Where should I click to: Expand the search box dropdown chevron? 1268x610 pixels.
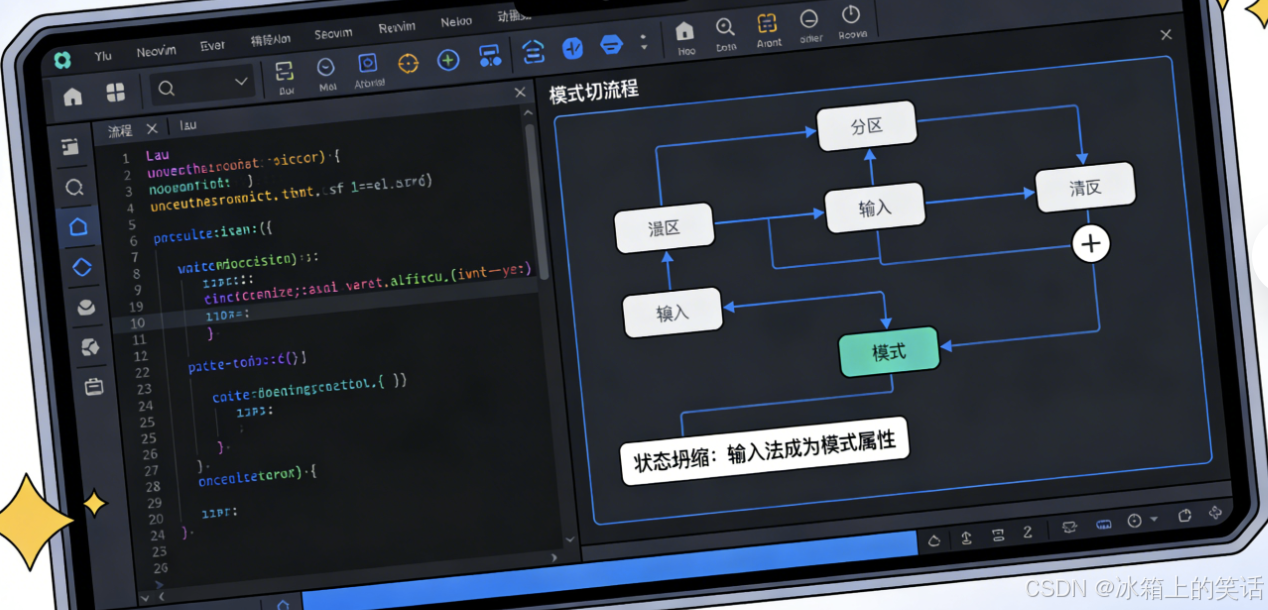[x=241, y=81]
